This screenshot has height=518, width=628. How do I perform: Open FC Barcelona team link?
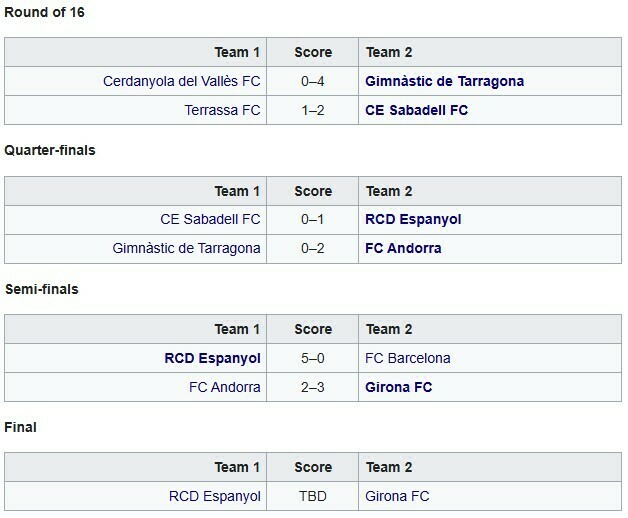(408, 358)
